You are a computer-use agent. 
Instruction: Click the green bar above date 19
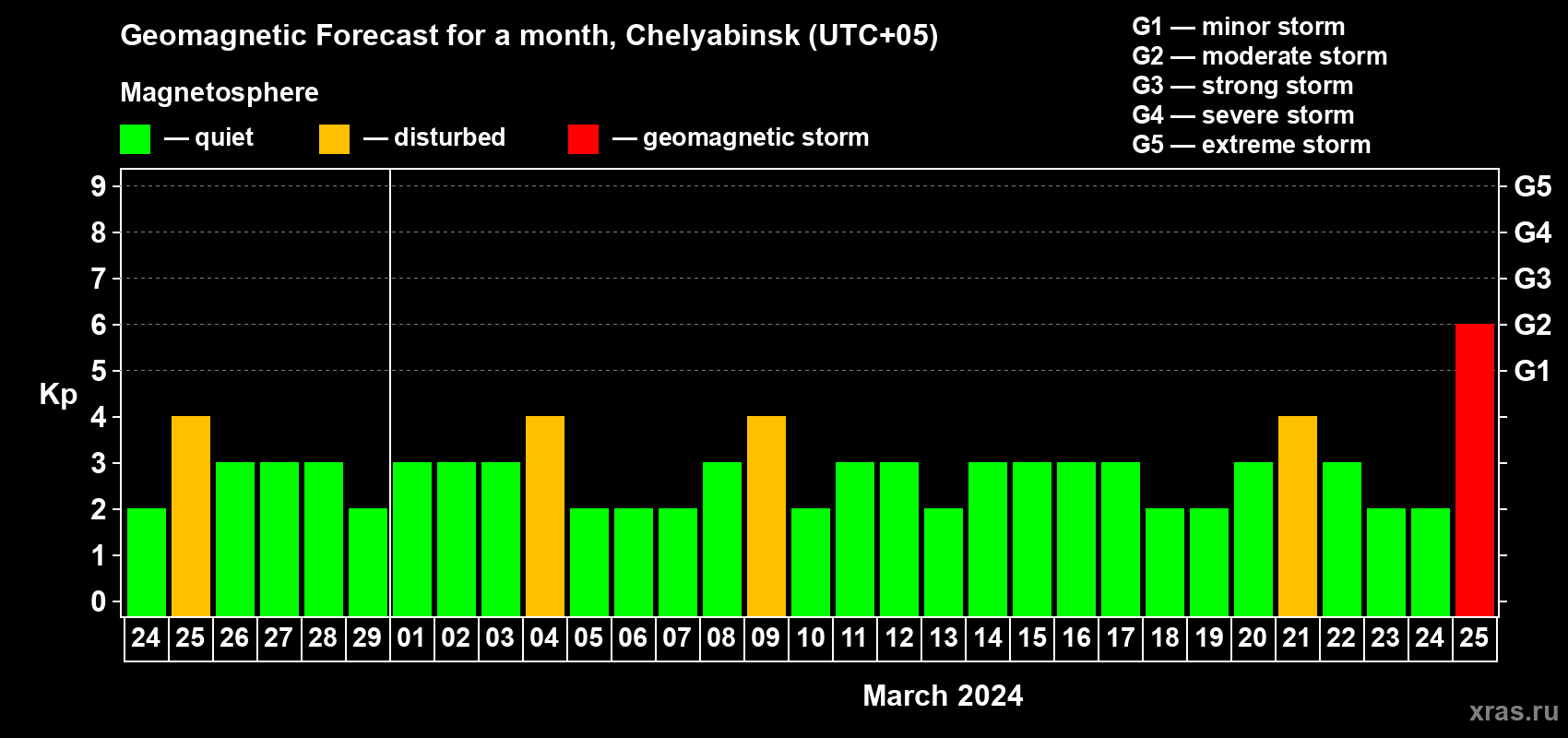coord(1208,562)
